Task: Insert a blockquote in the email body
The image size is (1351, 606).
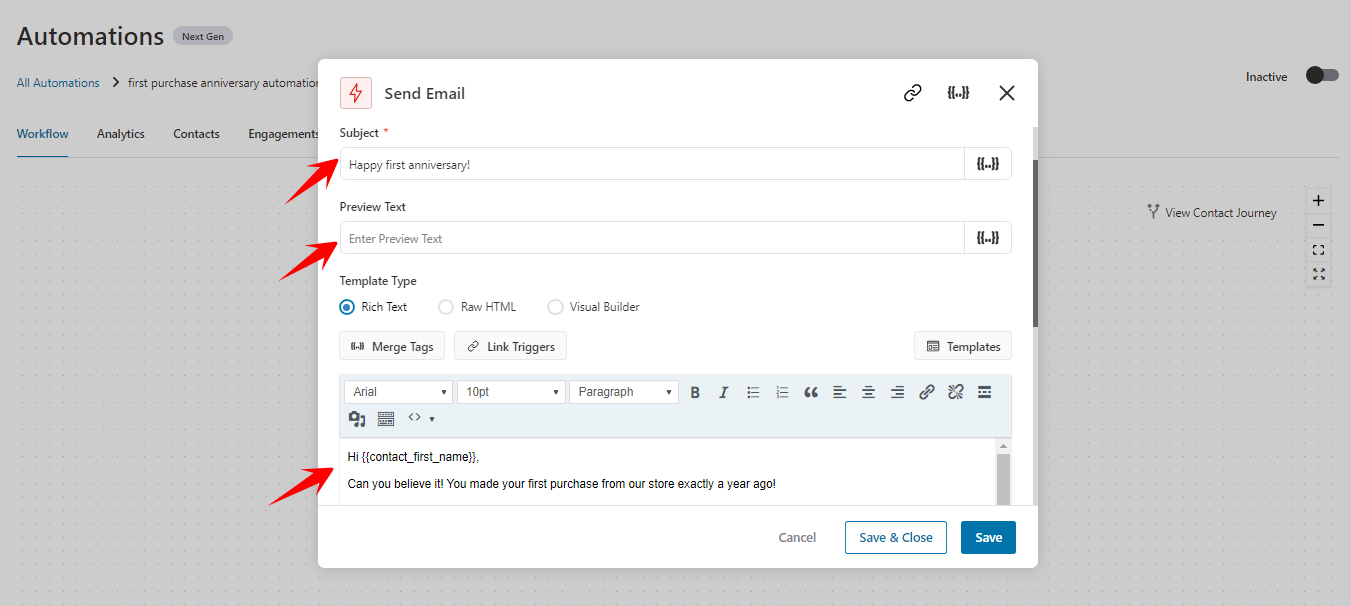Action: pyautogui.click(x=811, y=391)
